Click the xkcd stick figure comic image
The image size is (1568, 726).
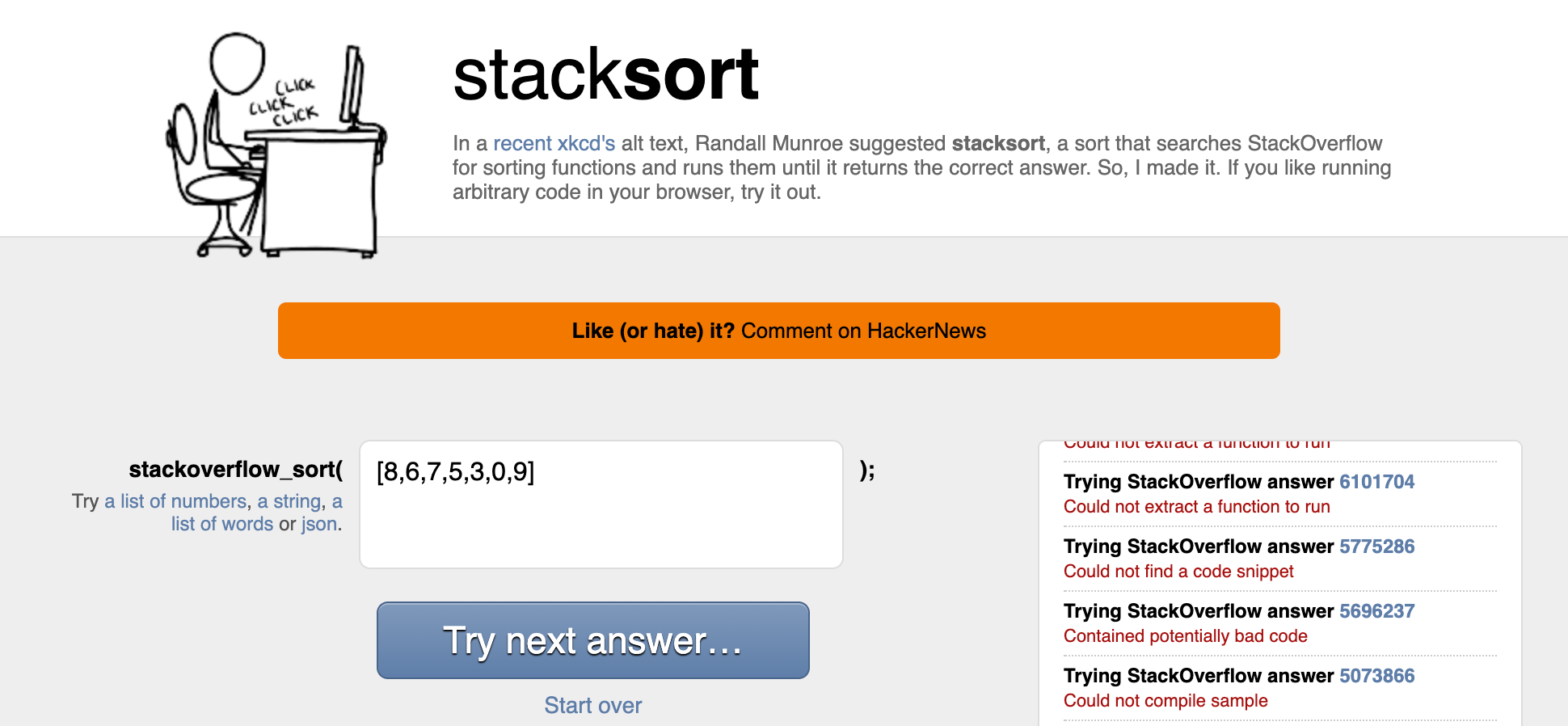click(x=276, y=146)
